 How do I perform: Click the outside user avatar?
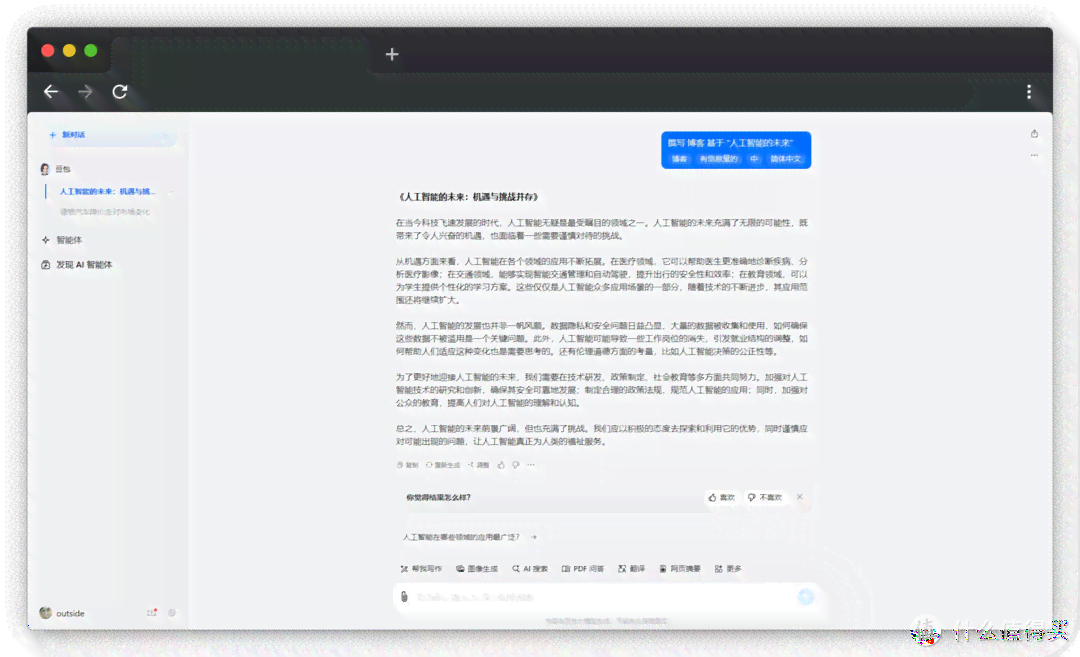45,613
